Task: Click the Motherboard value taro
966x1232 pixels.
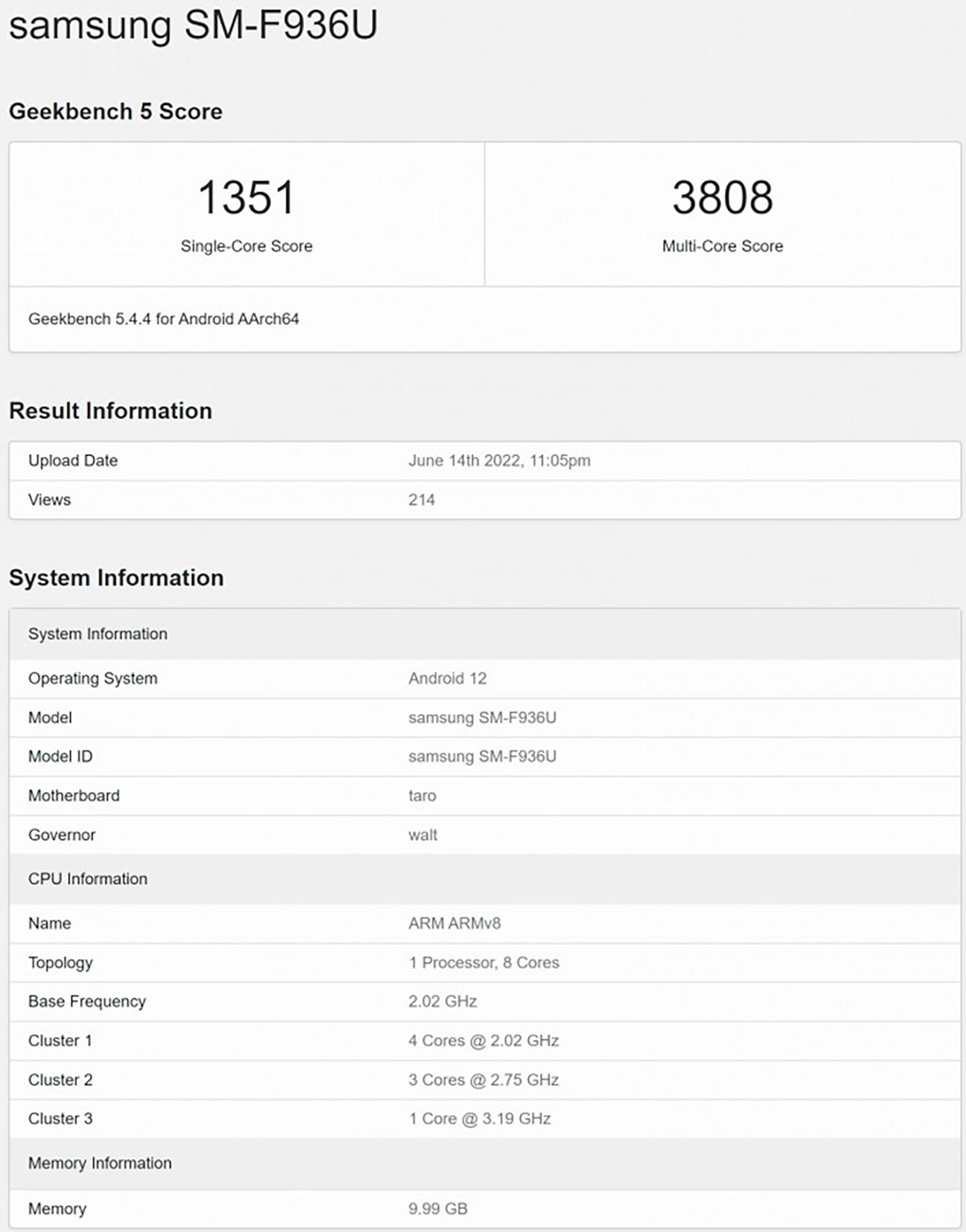Action: [x=421, y=795]
